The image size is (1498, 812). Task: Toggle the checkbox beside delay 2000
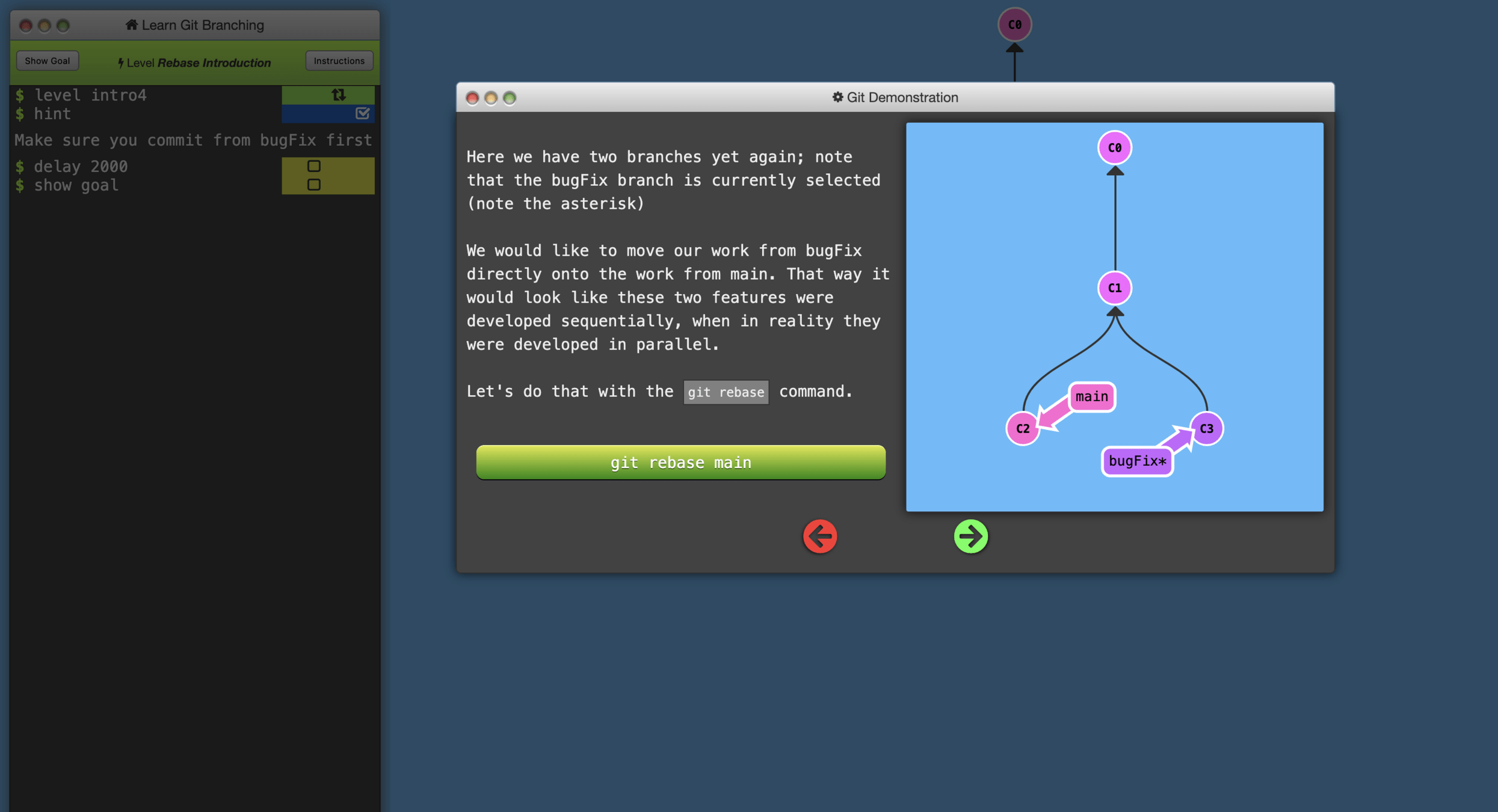[313, 166]
